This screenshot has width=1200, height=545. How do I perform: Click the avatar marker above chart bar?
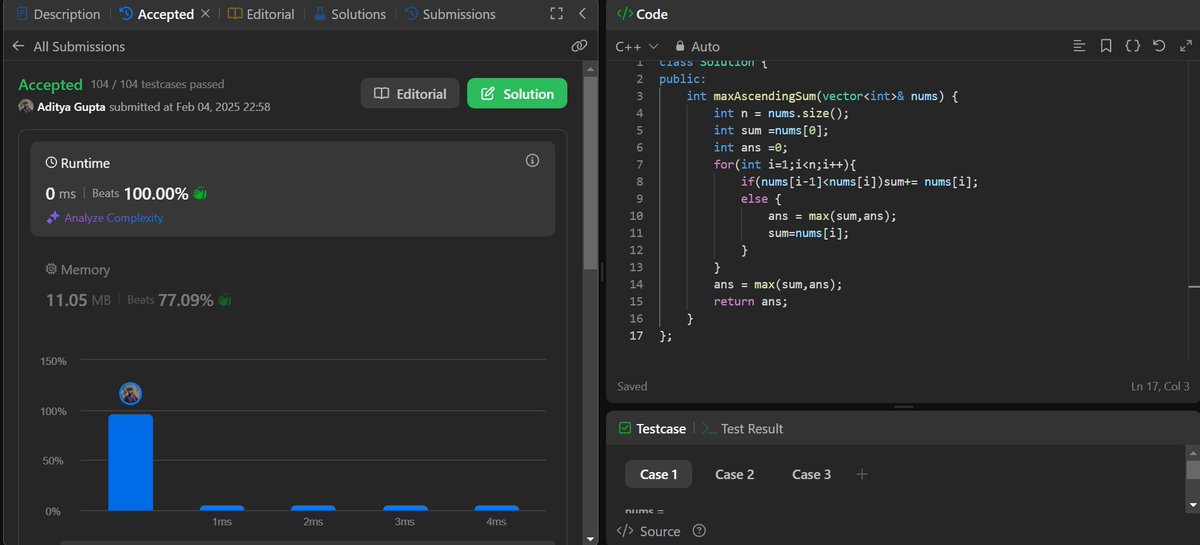tap(130, 393)
